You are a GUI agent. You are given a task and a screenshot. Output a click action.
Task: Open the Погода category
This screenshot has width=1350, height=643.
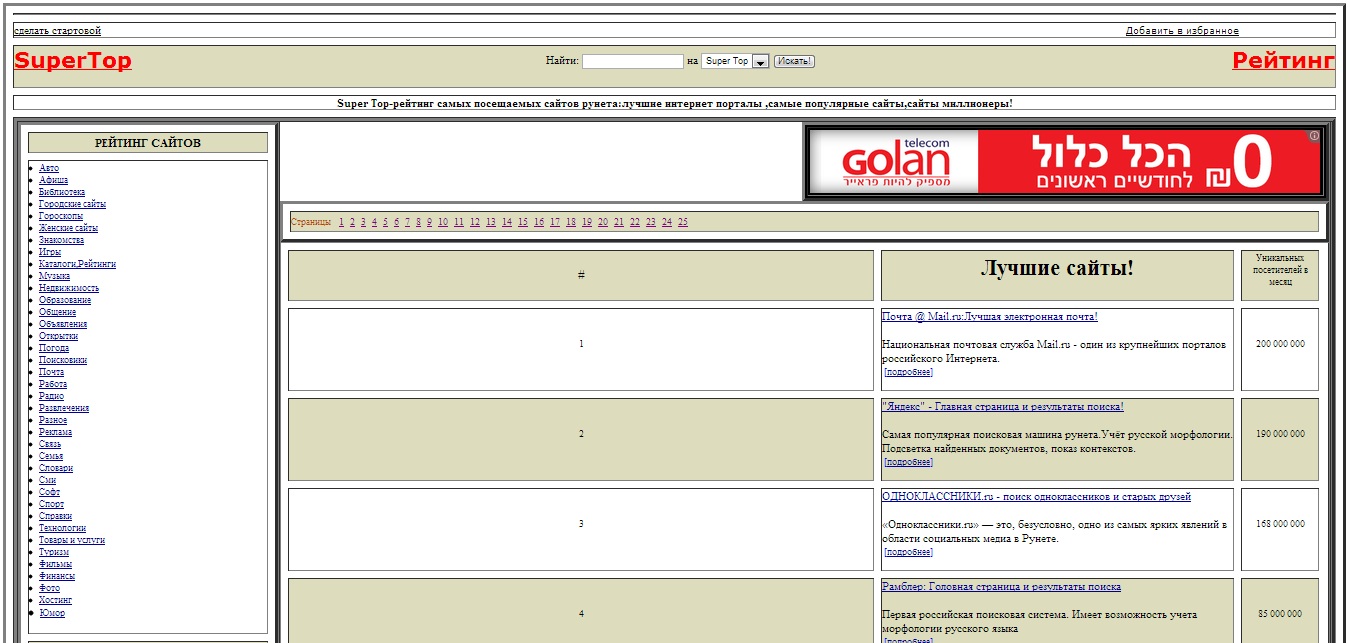click(54, 348)
